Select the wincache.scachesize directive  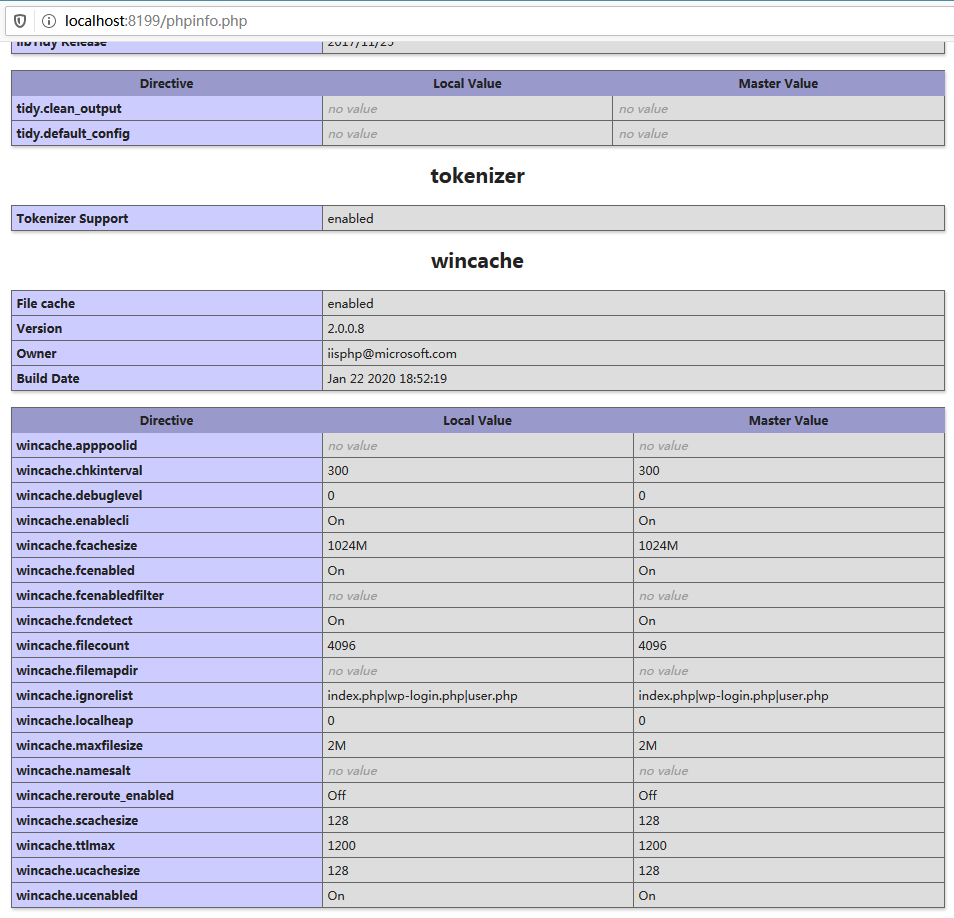tap(167, 820)
